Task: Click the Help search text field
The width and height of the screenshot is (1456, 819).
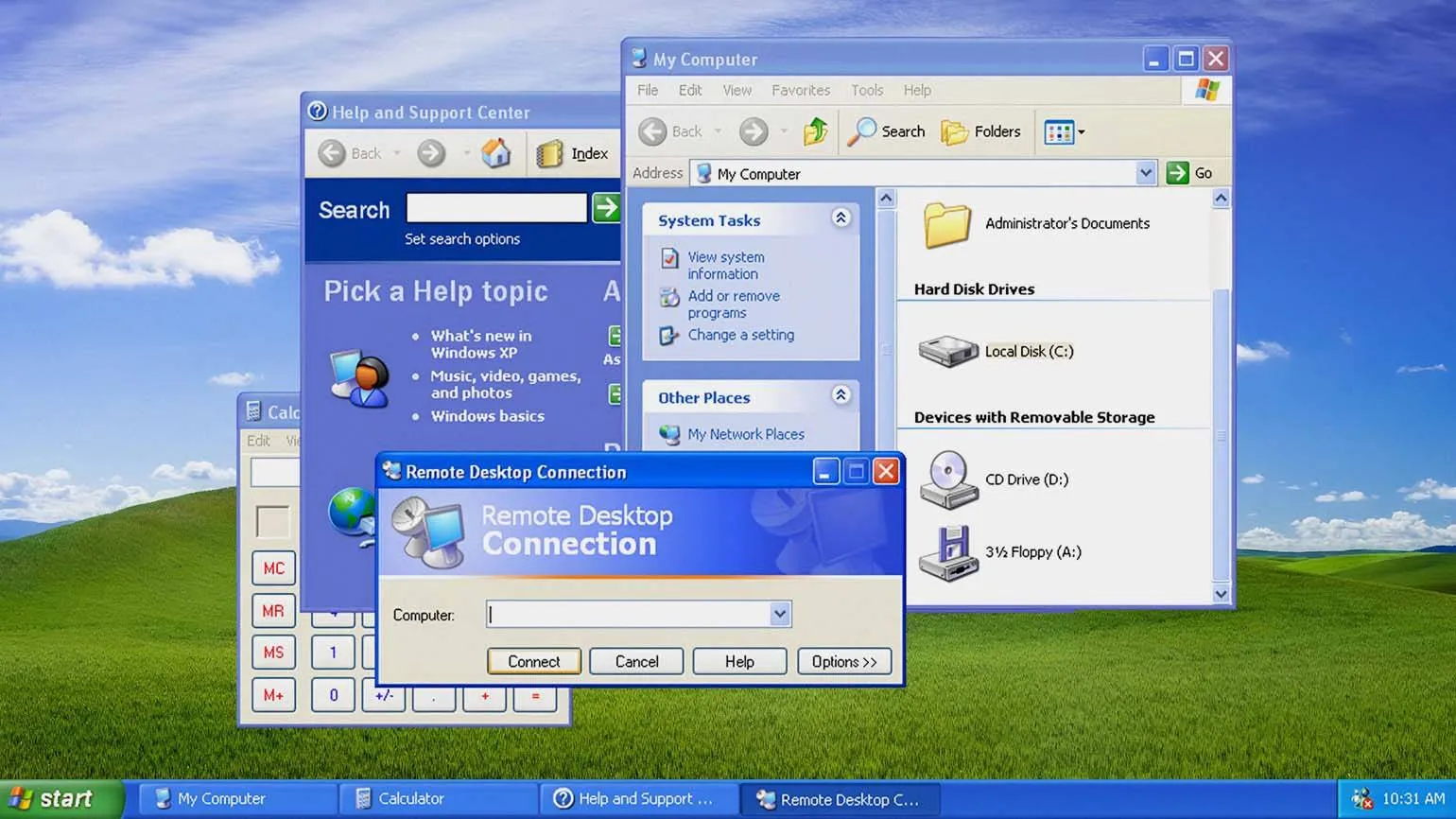Action: pos(496,208)
